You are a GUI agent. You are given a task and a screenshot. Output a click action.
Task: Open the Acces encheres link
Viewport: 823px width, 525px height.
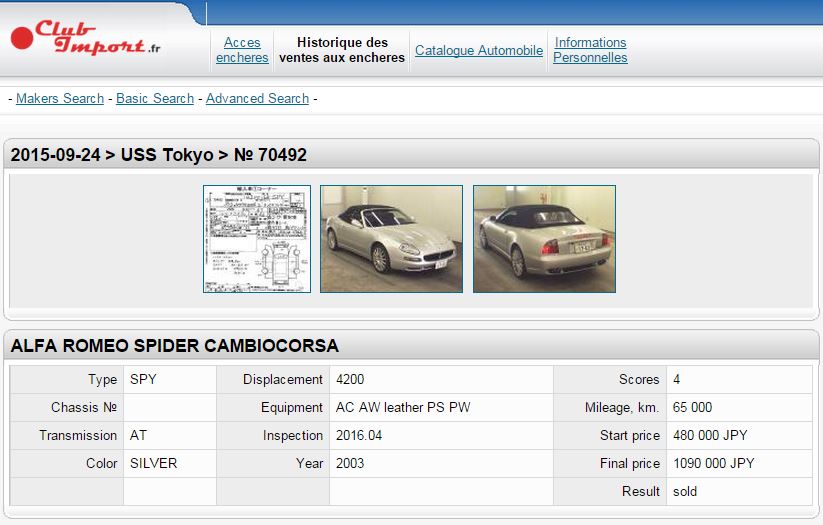(x=242, y=50)
